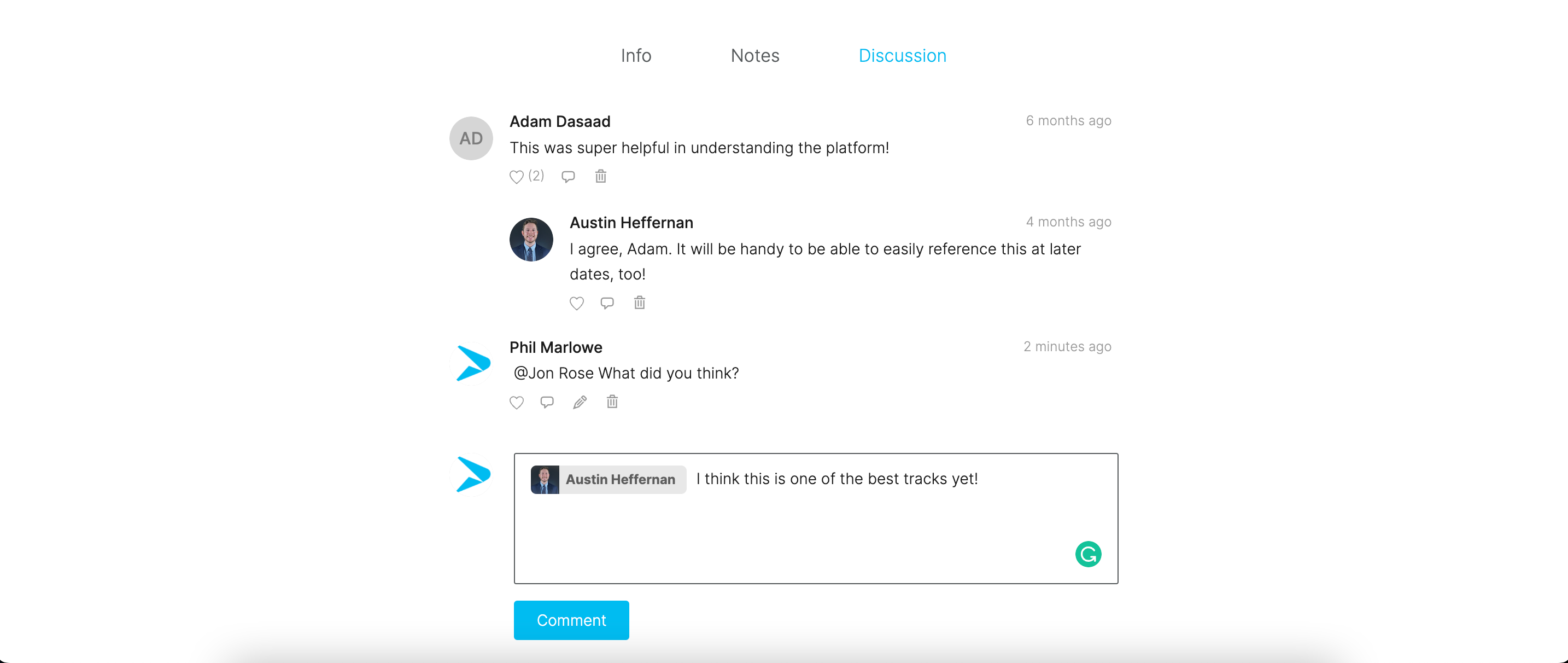
Task: Switch to the Notes tab
Action: 755,55
